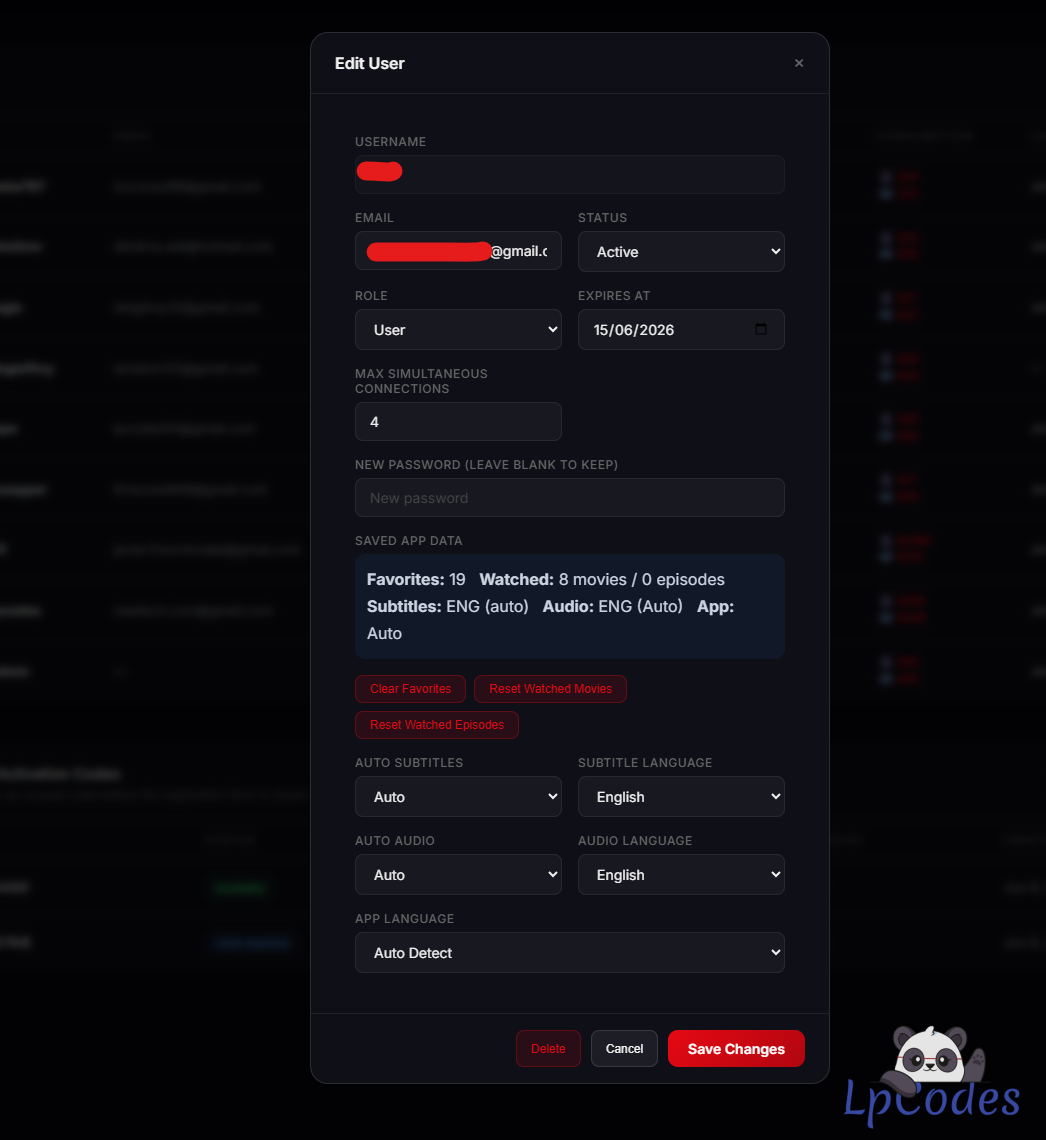Screen dimensions: 1046x1140
Task: Expand the Auto Subtitles dropdown
Action: [458, 796]
